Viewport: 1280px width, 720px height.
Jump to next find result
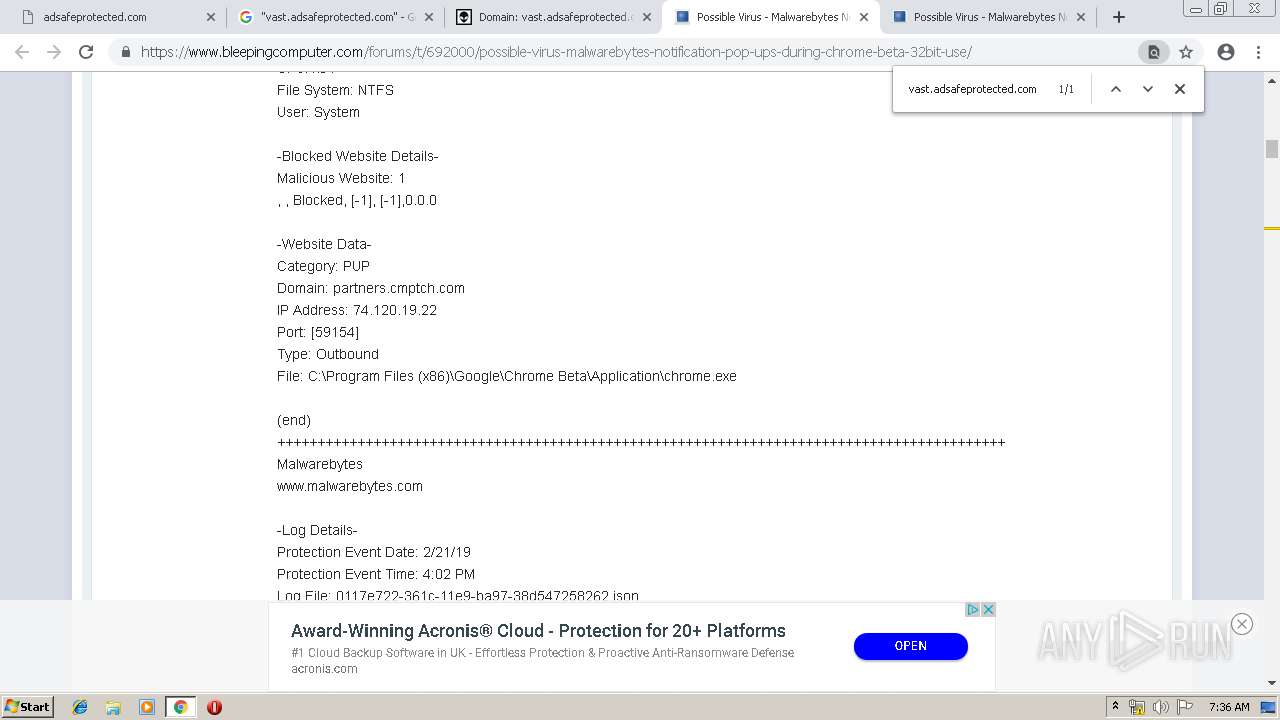click(1148, 89)
